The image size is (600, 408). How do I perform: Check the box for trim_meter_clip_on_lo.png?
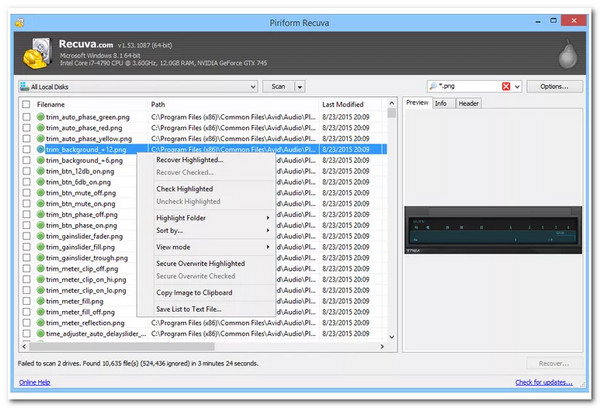26,290
